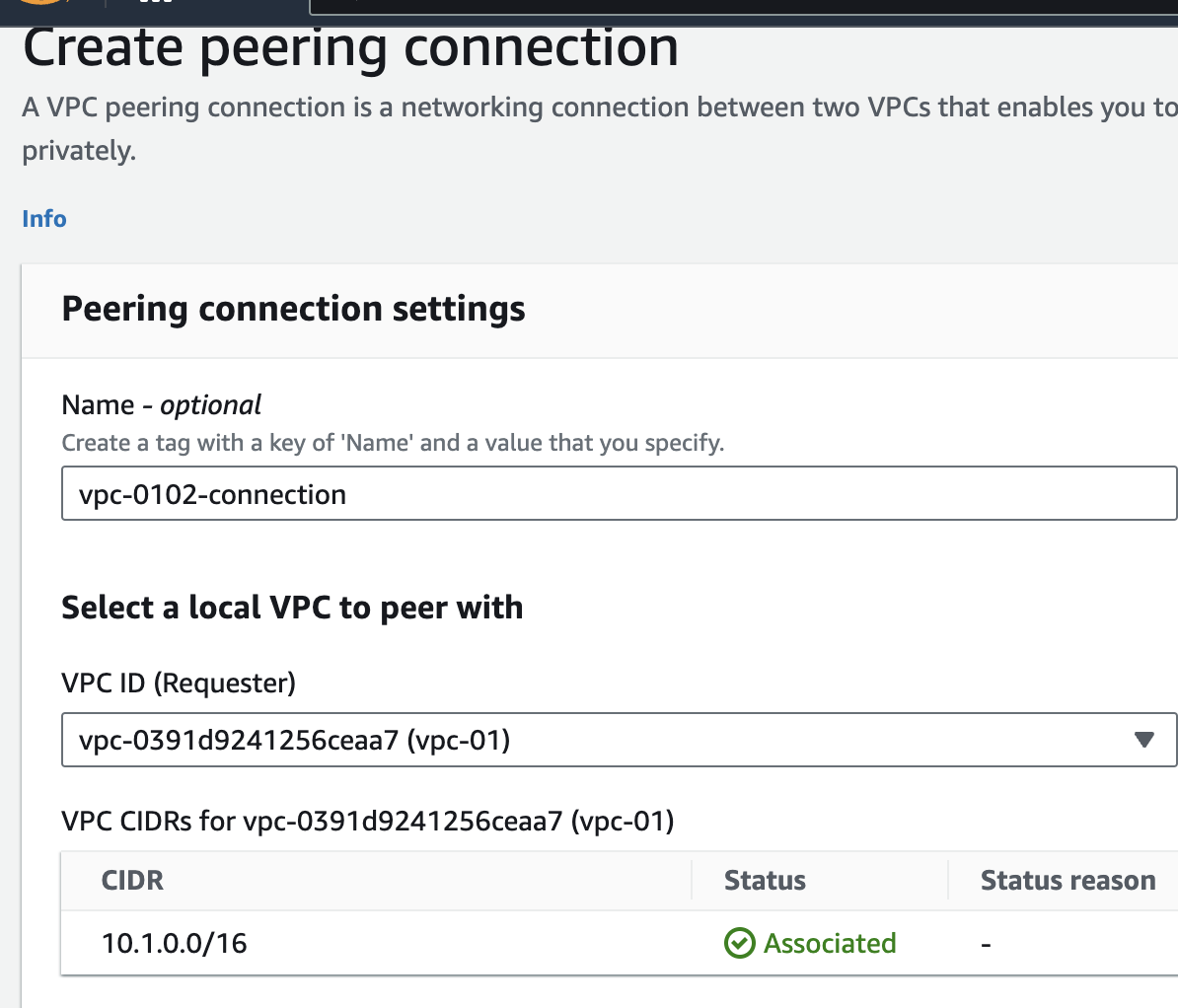Click the divider between CIDR and Status
The height and width of the screenshot is (1008, 1178).
tap(693, 881)
